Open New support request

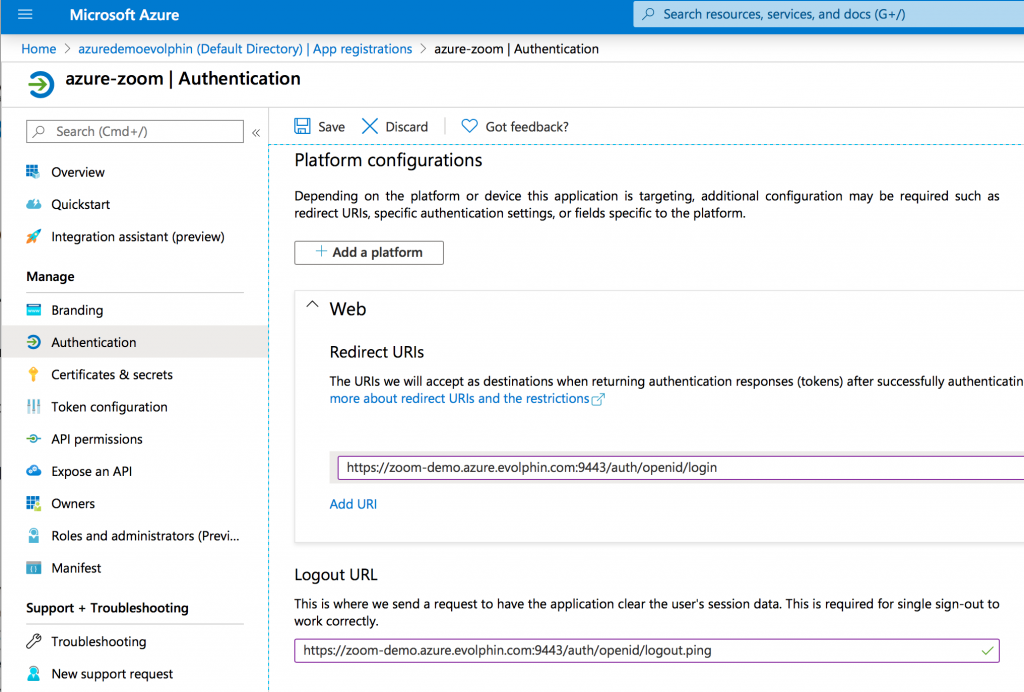point(112,674)
